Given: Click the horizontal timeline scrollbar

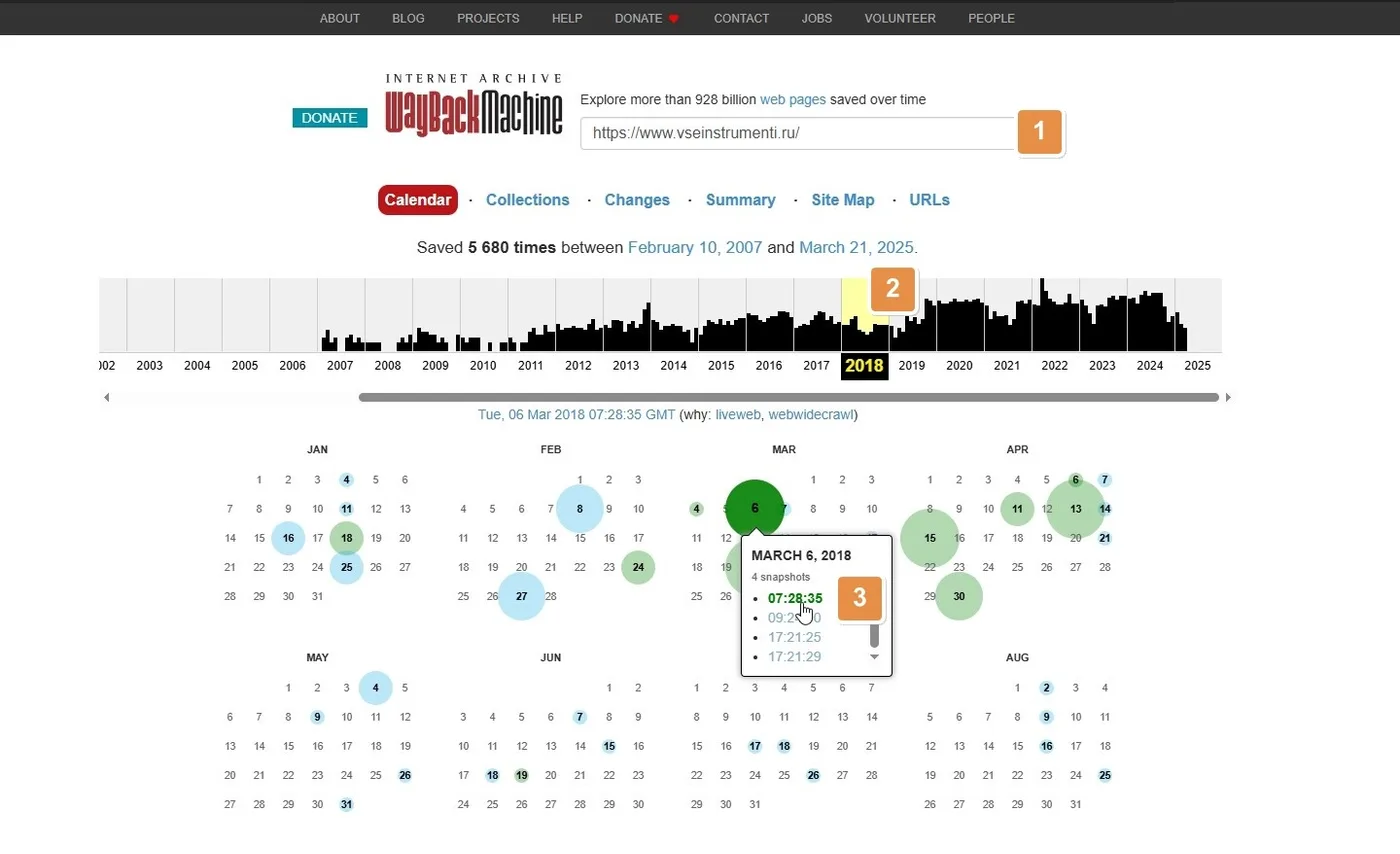Looking at the screenshot, I should point(789,398).
